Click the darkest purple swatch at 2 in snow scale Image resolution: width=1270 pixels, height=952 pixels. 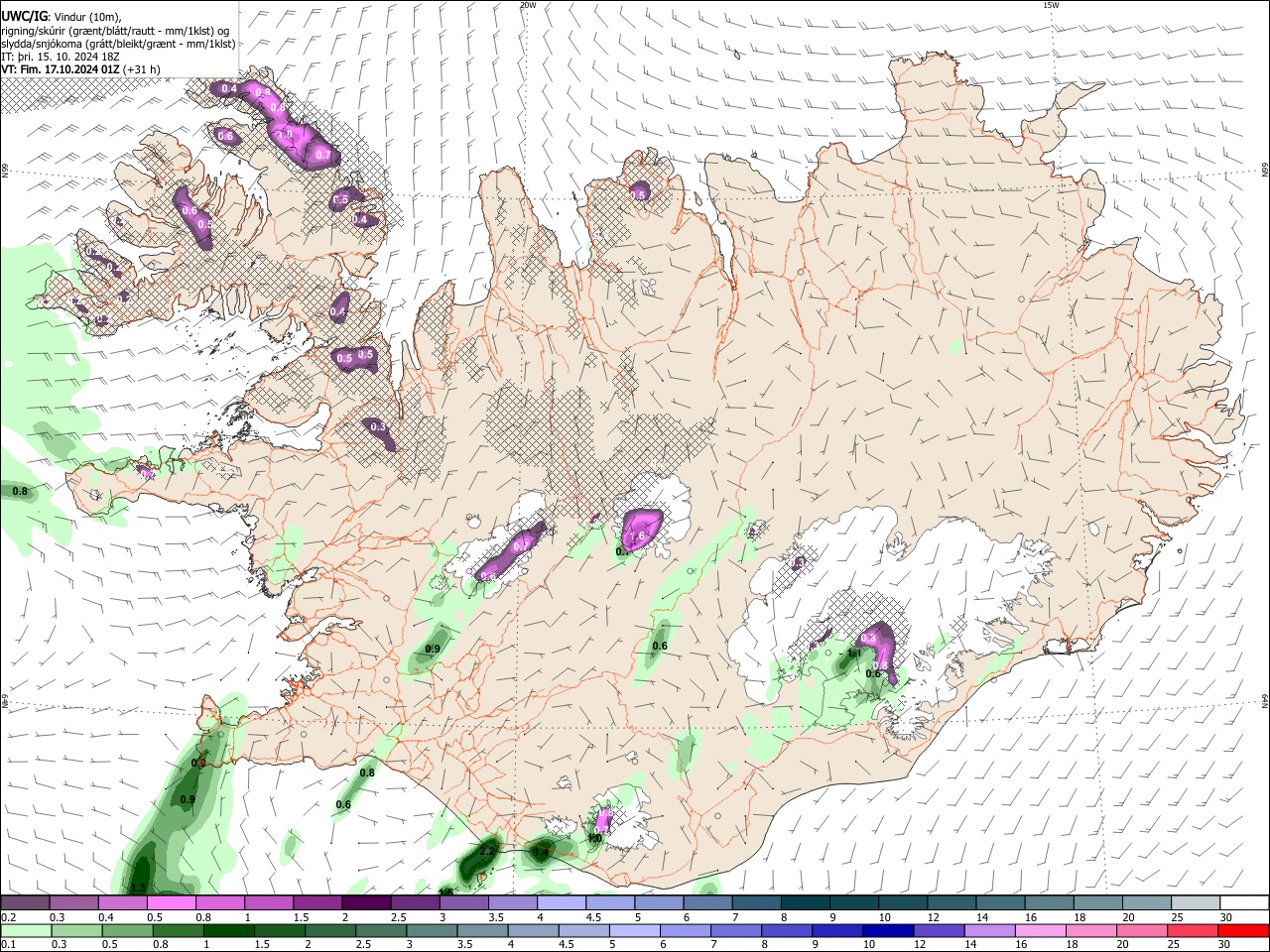tap(366, 903)
